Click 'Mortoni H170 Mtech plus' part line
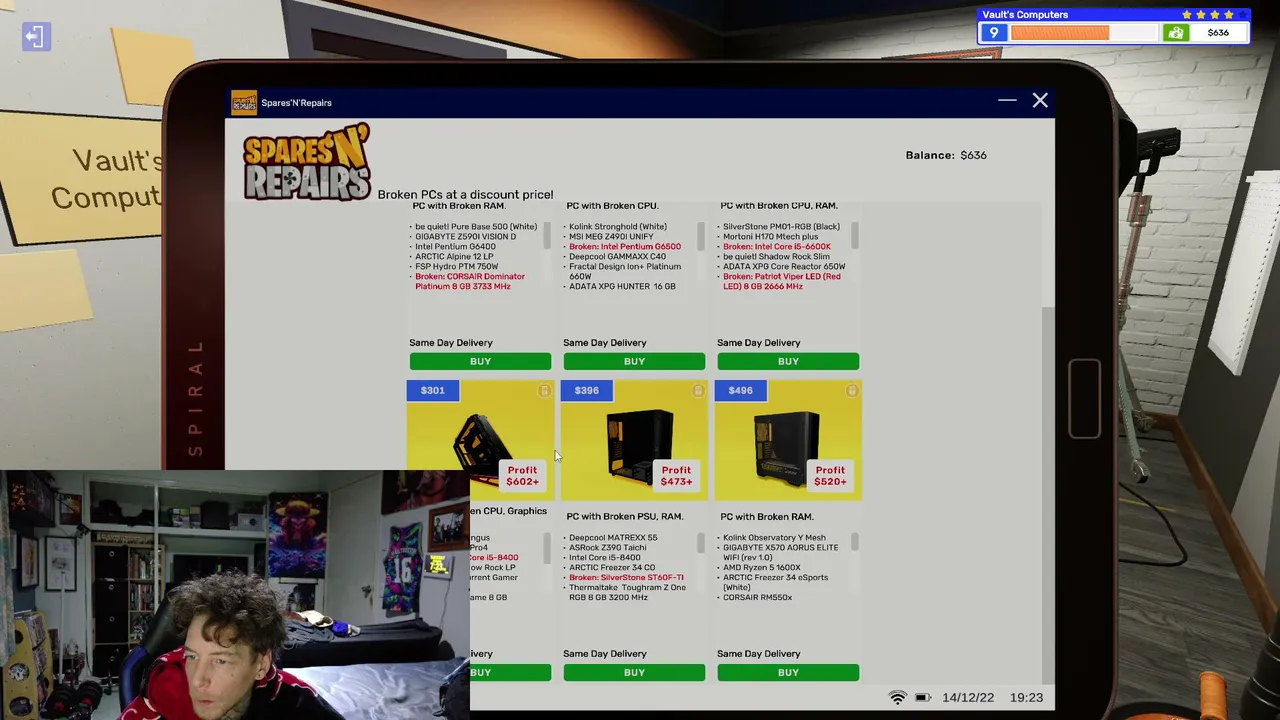The image size is (1280, 720). point(770,237)
